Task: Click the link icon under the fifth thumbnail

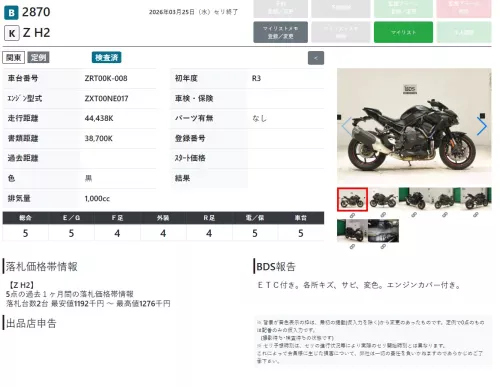Action: coord(476,215)
